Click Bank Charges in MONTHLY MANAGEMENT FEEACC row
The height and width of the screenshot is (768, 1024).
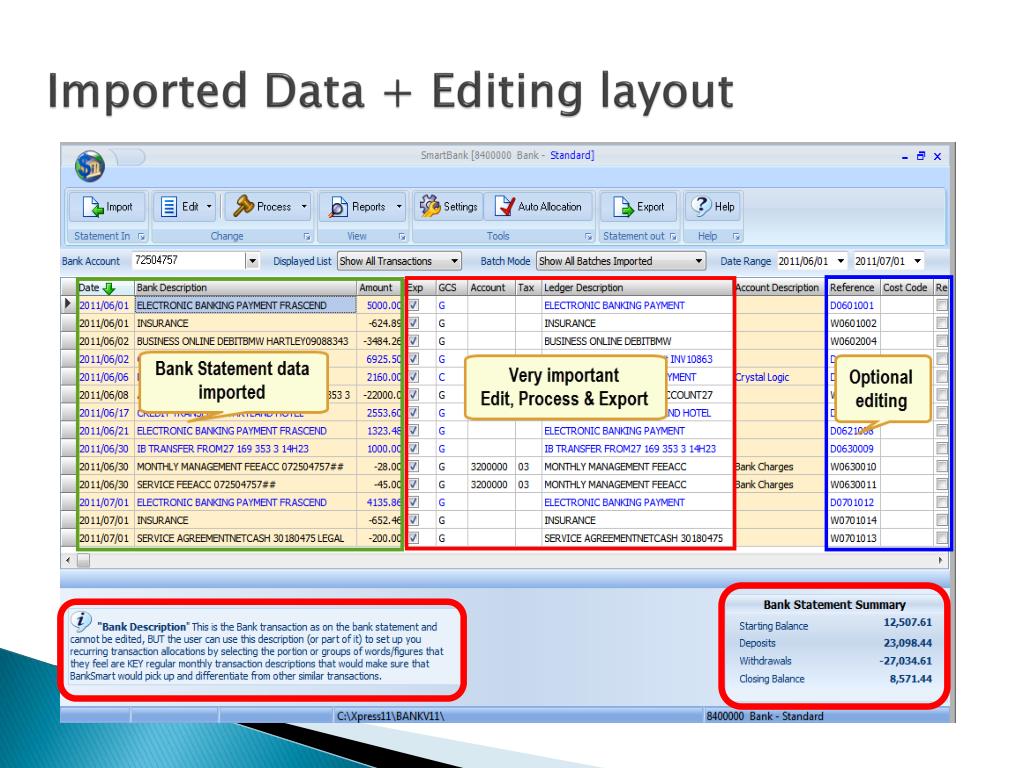[x=763, y=466]
